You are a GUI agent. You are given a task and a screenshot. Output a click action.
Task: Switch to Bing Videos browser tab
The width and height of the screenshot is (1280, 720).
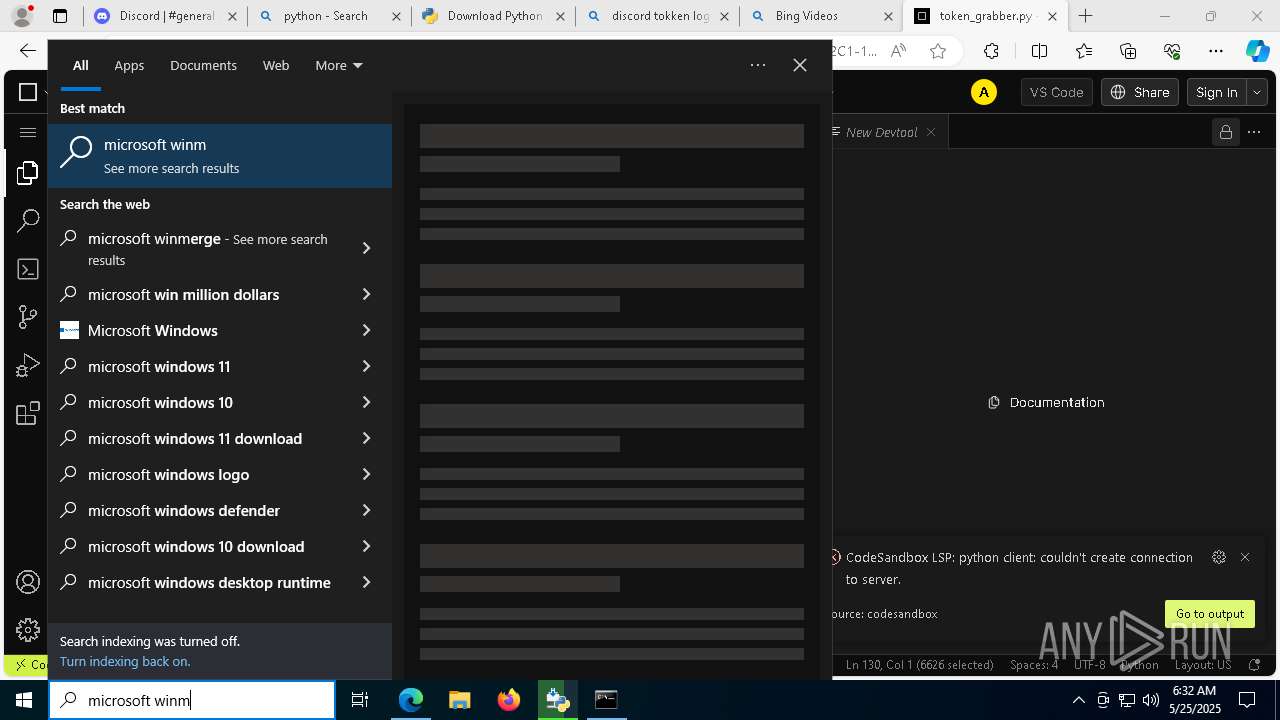point(820,16)
